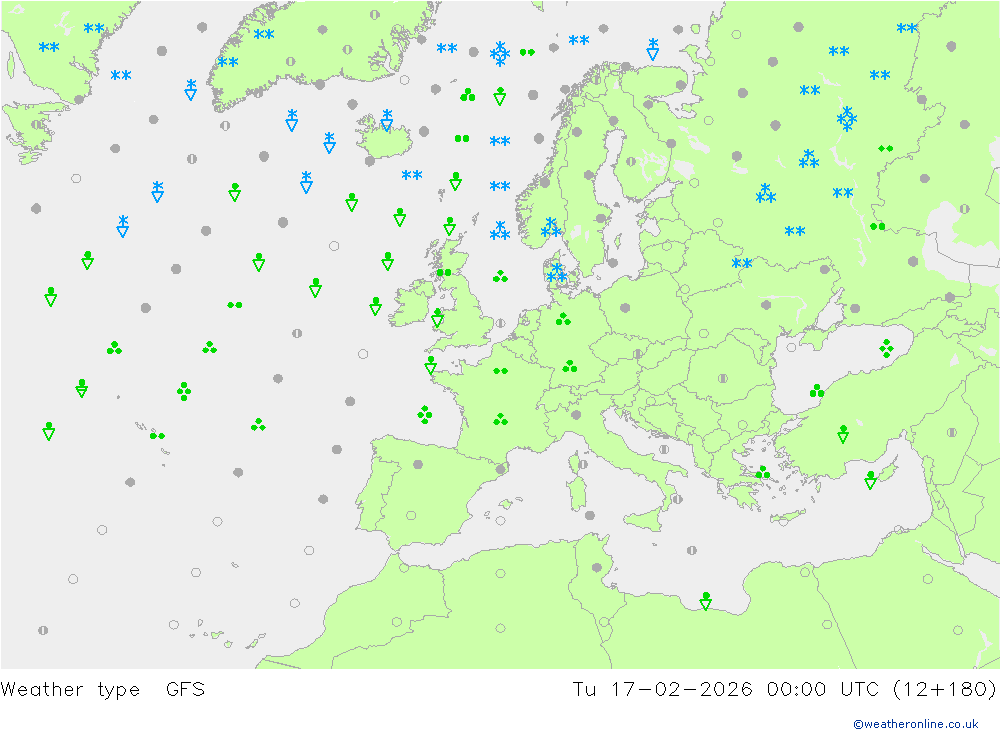Click the "Tu 17-02-2026 00:00 UTC (12+180)" timestamp
Screen dimensions: 1000x733
point(784,690)
